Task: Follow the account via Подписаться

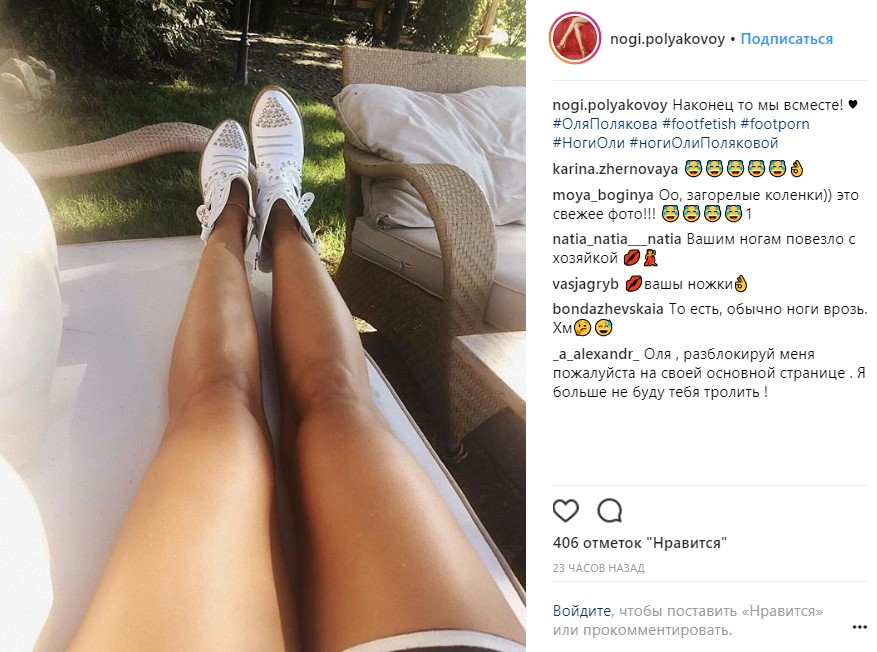Action: pos(786,39)
